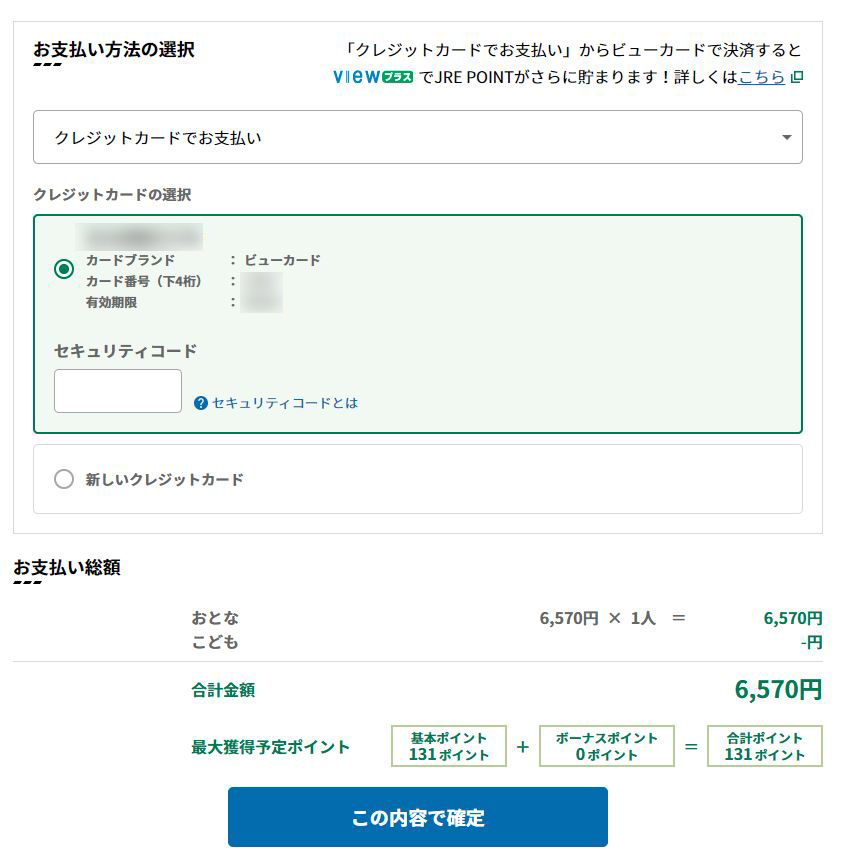This screenshot has height=863, width=843.
Task: Click the blurred card name at top of card panel
Action: (x=139, y=237)
